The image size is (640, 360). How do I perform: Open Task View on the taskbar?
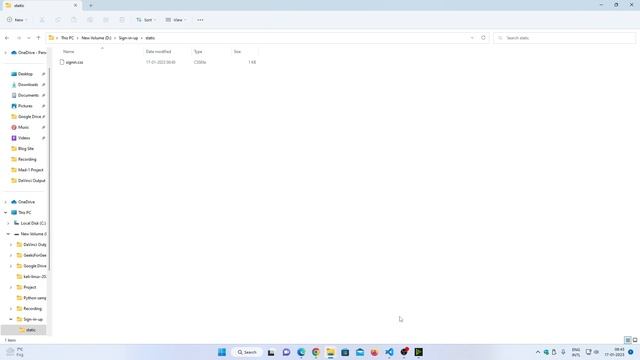click(x=271, y=352)
